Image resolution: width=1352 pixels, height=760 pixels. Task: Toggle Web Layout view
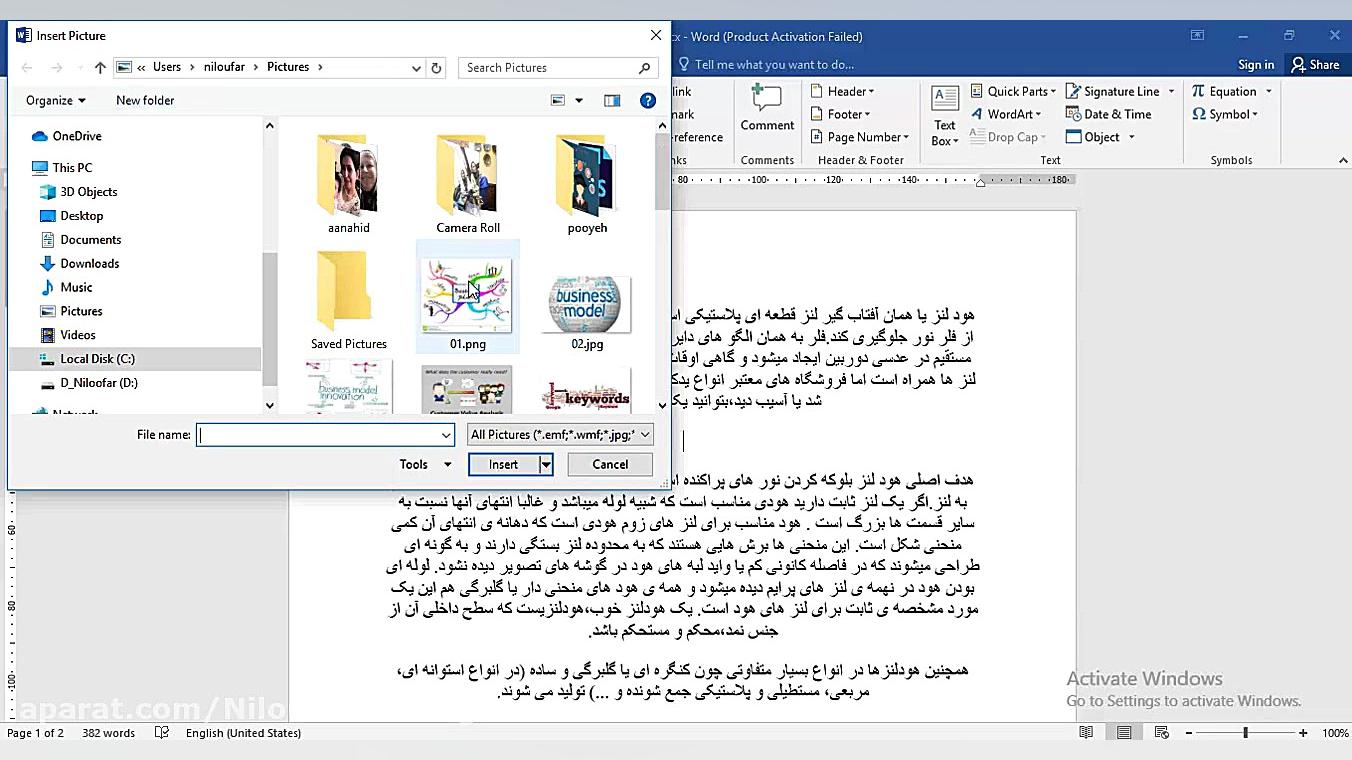click(1160, 732)
